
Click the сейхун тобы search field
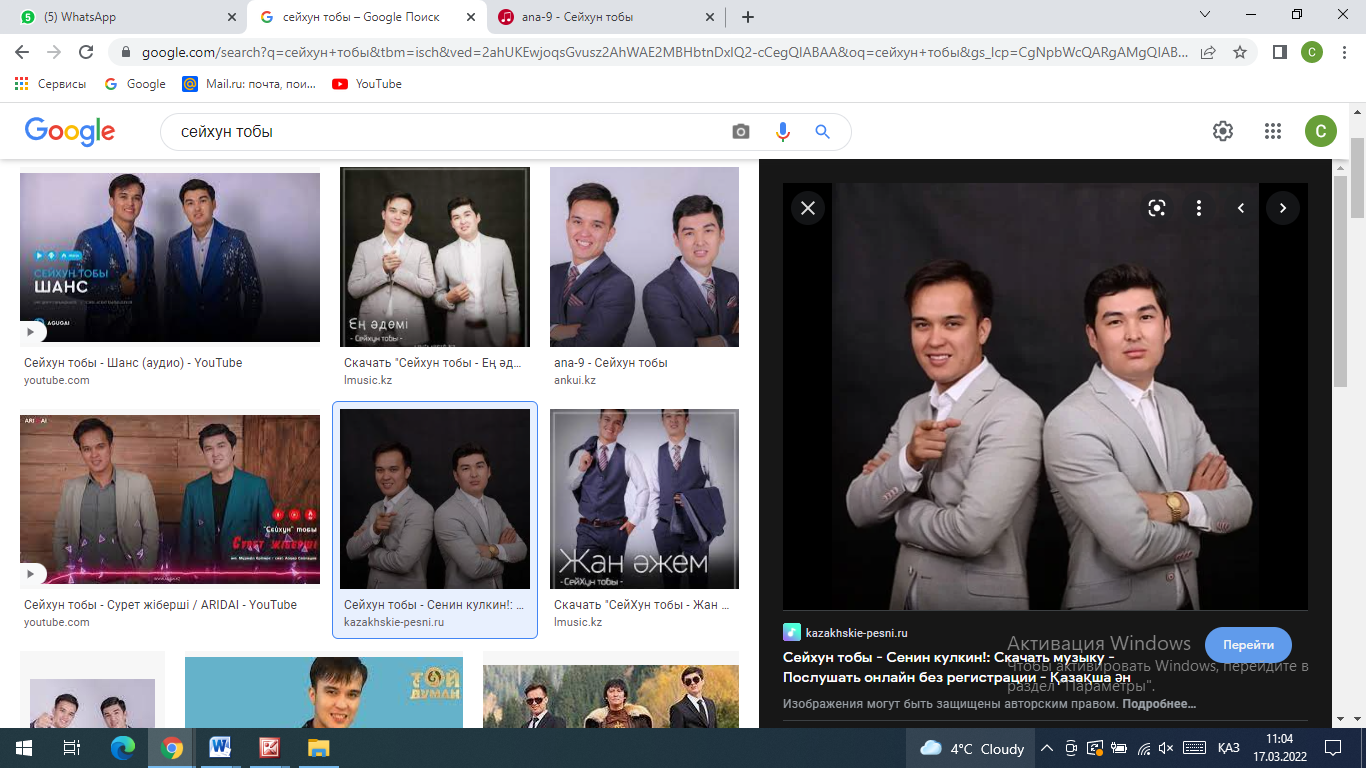coord(450,132)
